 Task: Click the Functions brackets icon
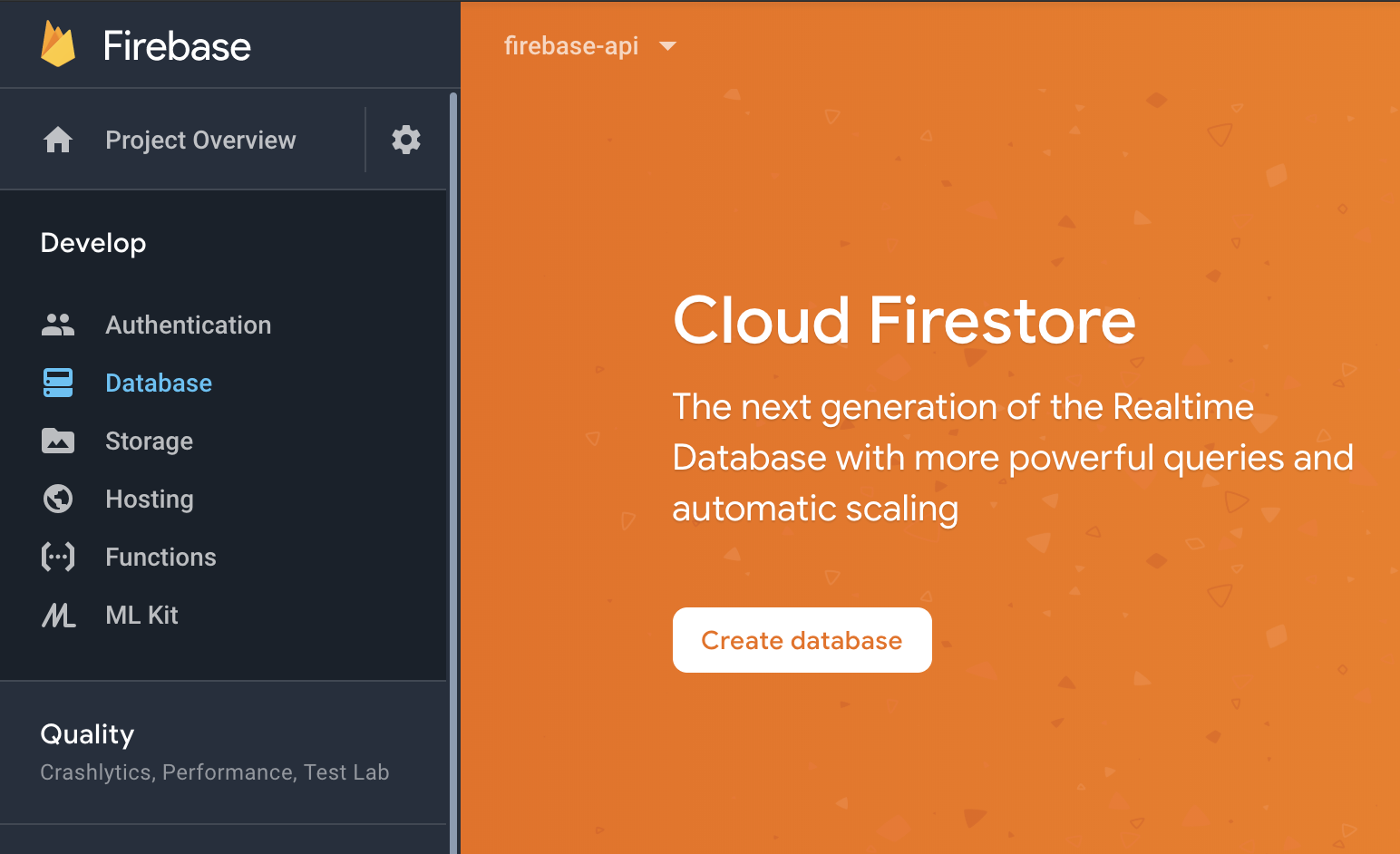tap(58, 557)
